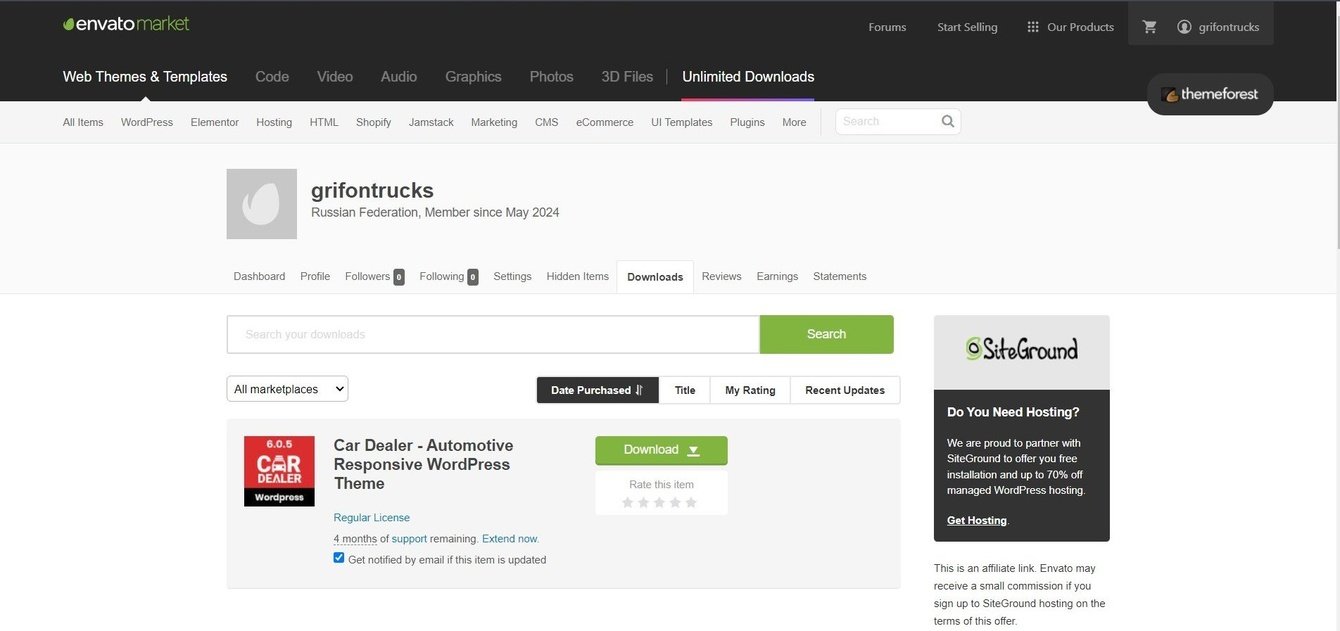Image resolution: width=1340 pixels, height=631 pixels.
Task: Open the Hidden Items tab
Action: [x=577, y=276]
